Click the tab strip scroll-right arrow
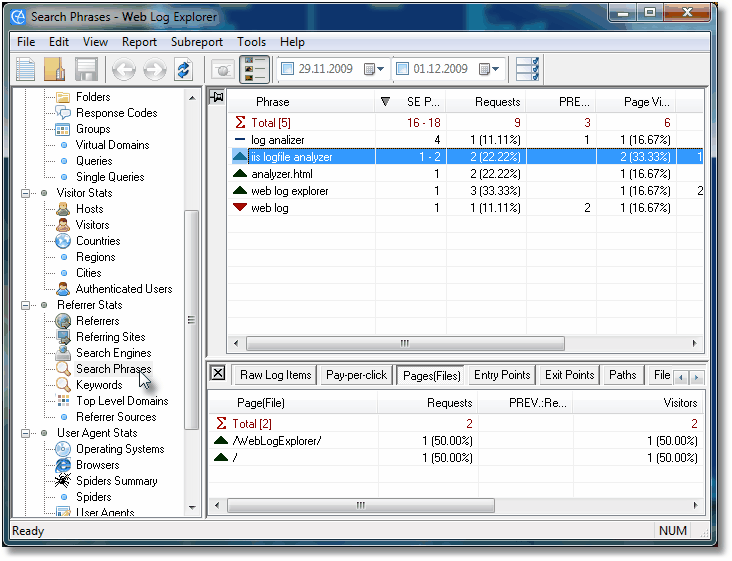This screenshot has width=732, height=561. point(697,377)
